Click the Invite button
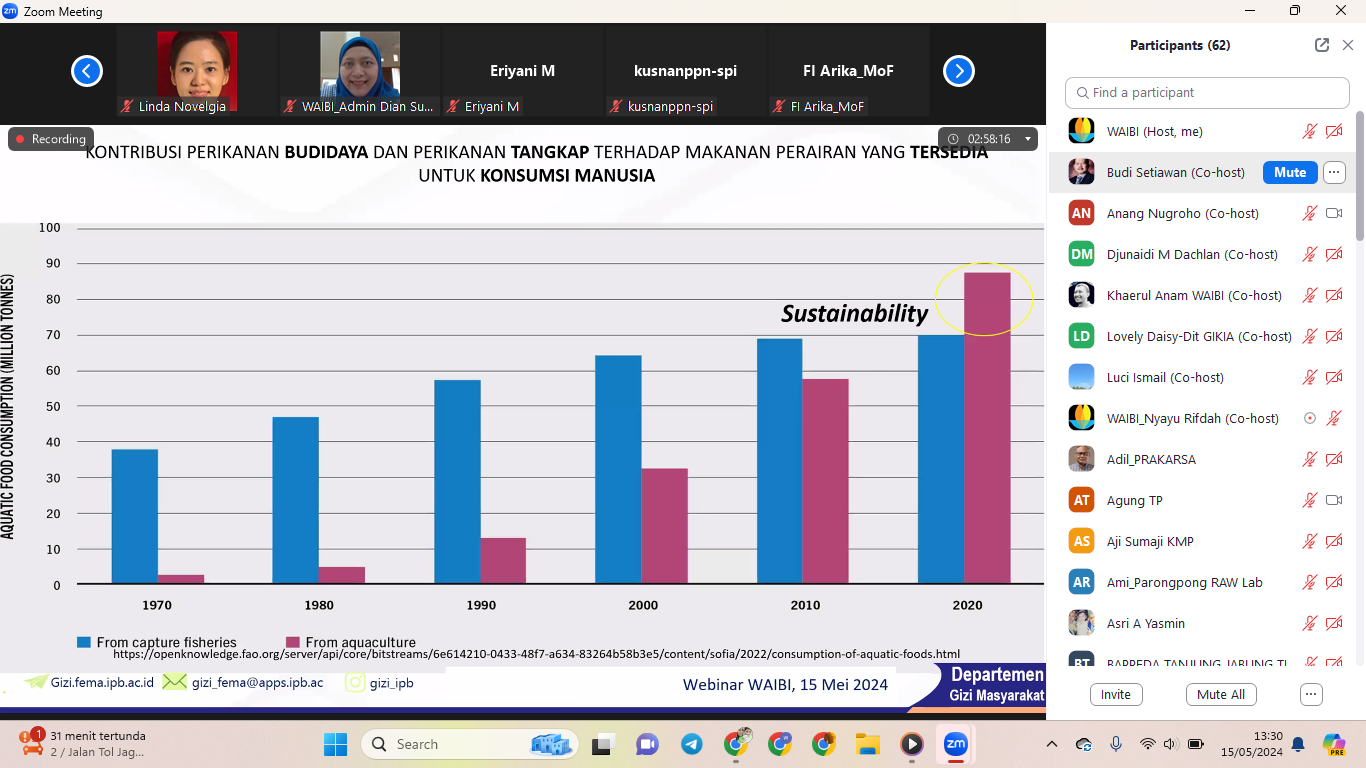This screenshot has width=1366, height=768. pyautogui.click(x=1115, y=694)
